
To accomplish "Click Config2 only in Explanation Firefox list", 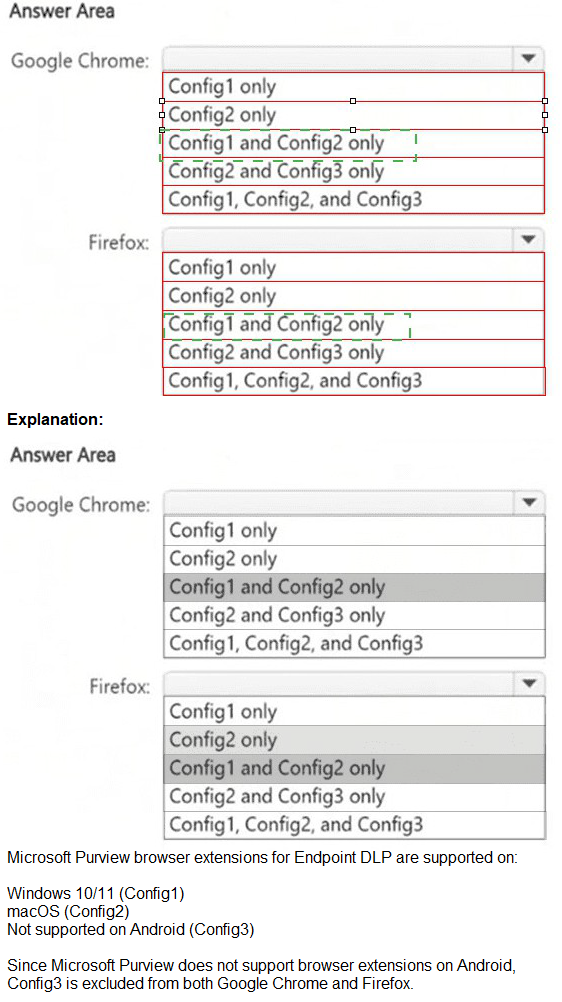I will tap(354, 740).
